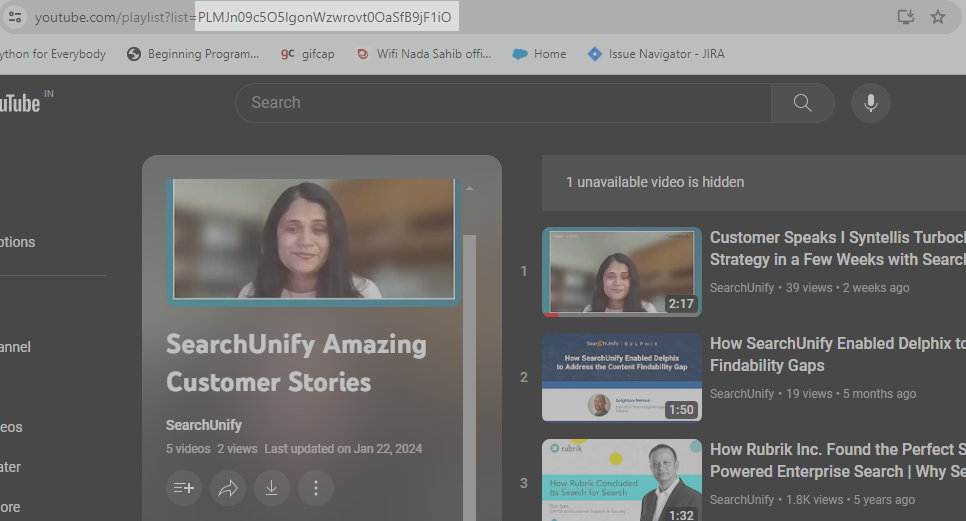Click inside the YouTube Search field
This screenshot has height=521, width=966.
pyautogui.click(x=502, y=103)
